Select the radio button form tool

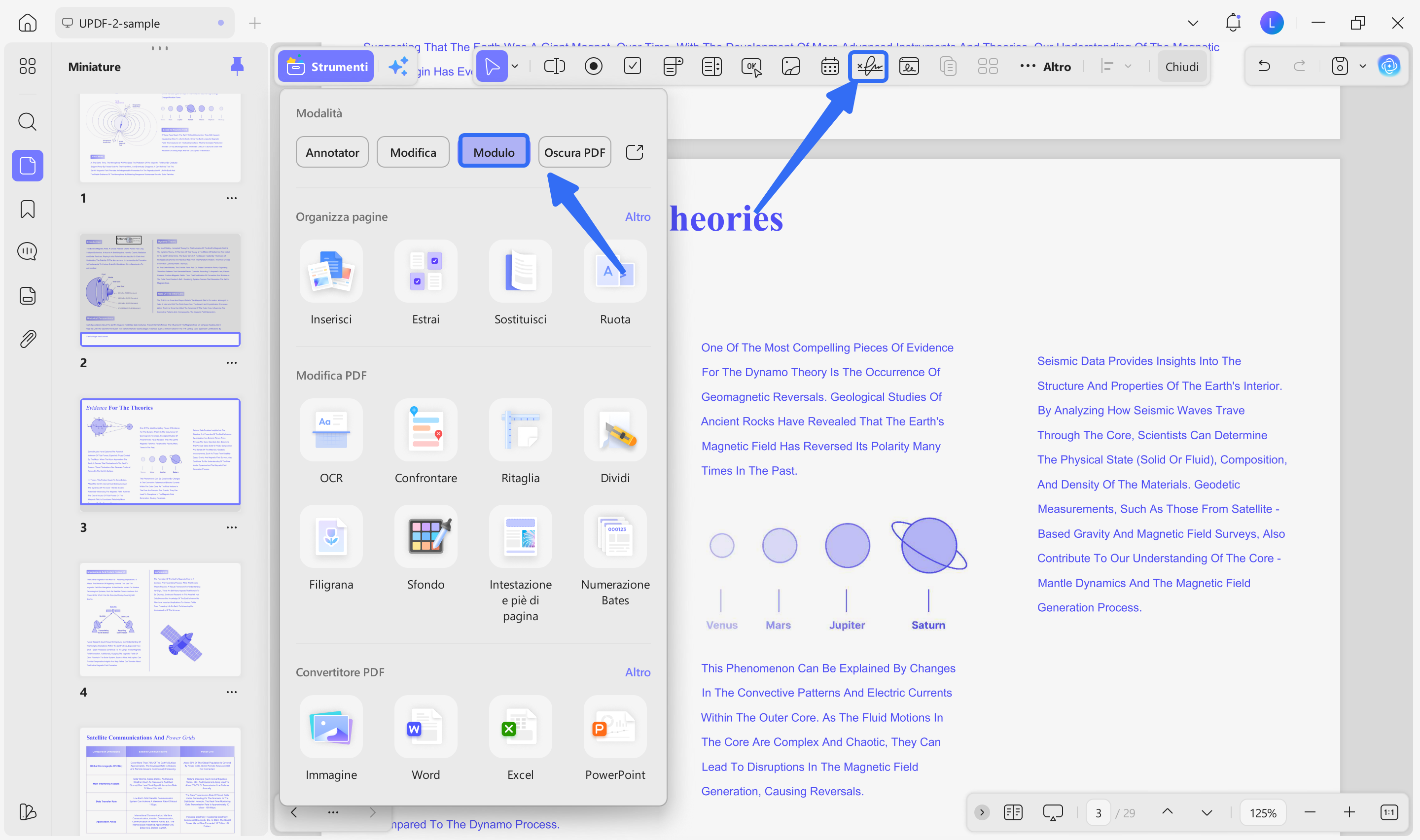click(593, 67)
